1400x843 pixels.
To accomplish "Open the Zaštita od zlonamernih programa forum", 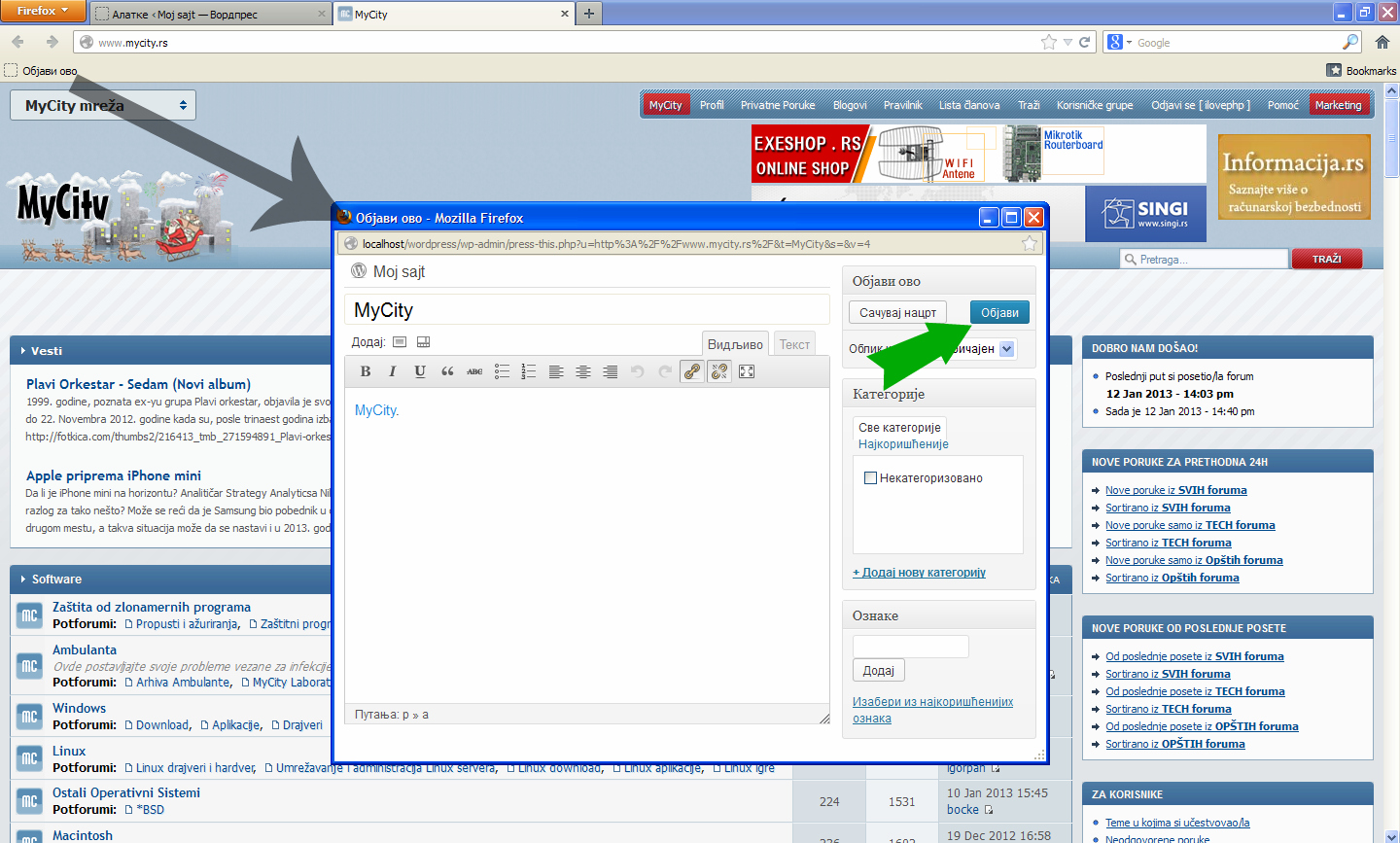I will 152,607.
